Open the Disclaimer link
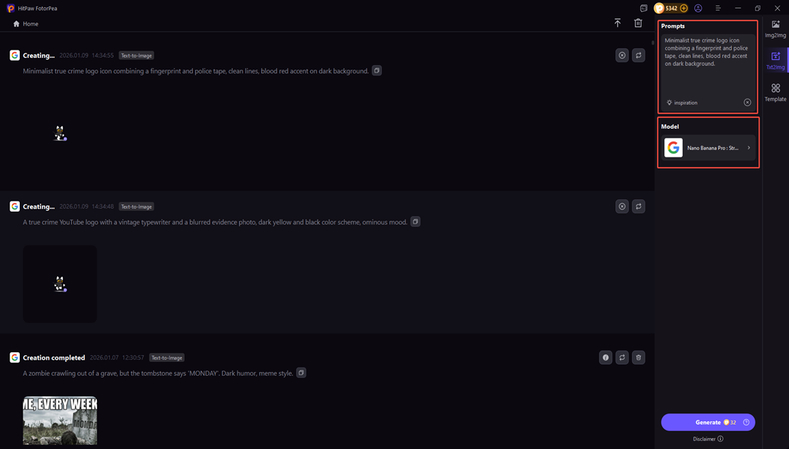Image resolution: width=789 pixels, height=449 pixels. point(707,438)
